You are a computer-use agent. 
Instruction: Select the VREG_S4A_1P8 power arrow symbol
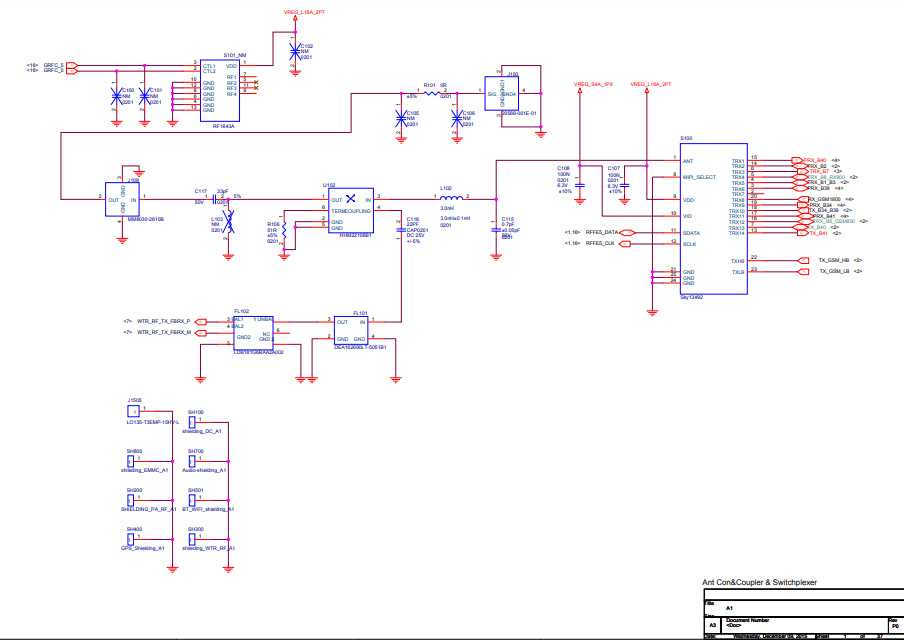580,93
